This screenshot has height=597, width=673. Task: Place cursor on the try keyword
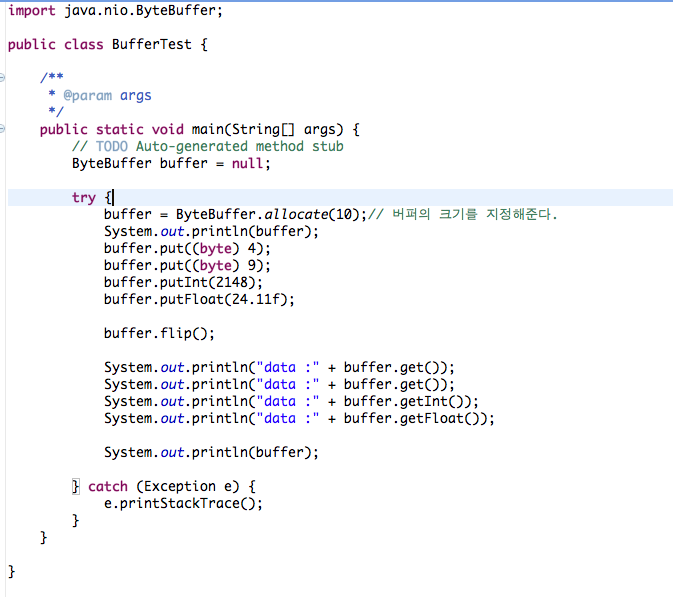pyautogui.click(x=84, y=197)
